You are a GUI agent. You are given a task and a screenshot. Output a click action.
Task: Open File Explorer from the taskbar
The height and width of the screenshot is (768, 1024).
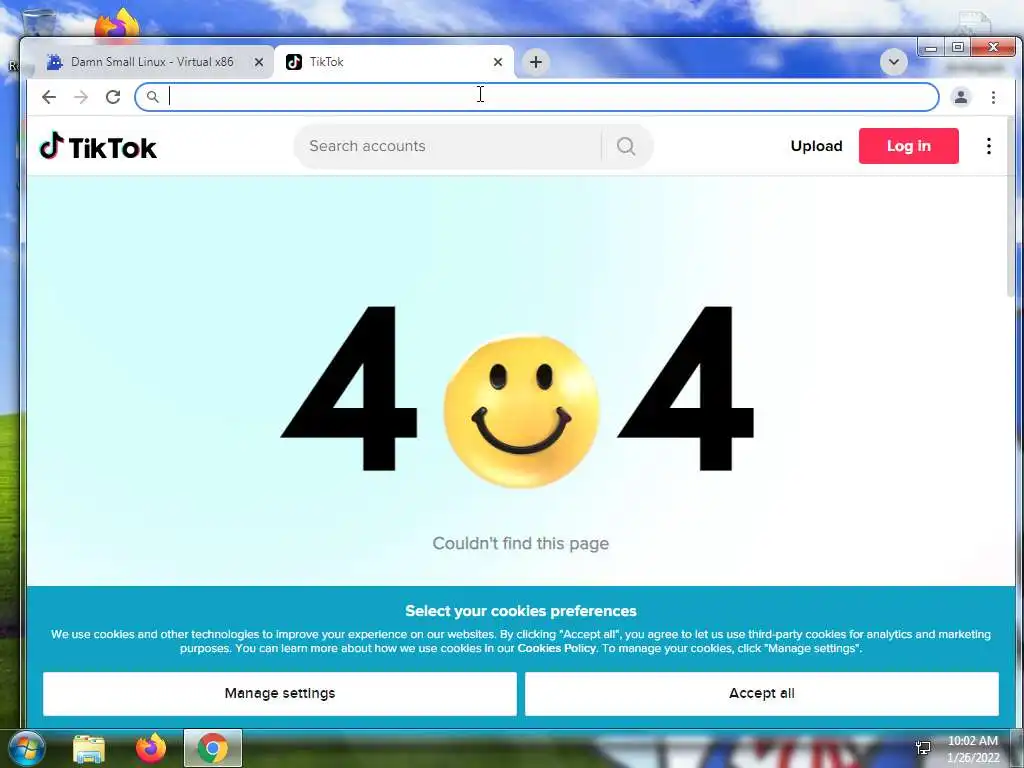tap(89, 749)
